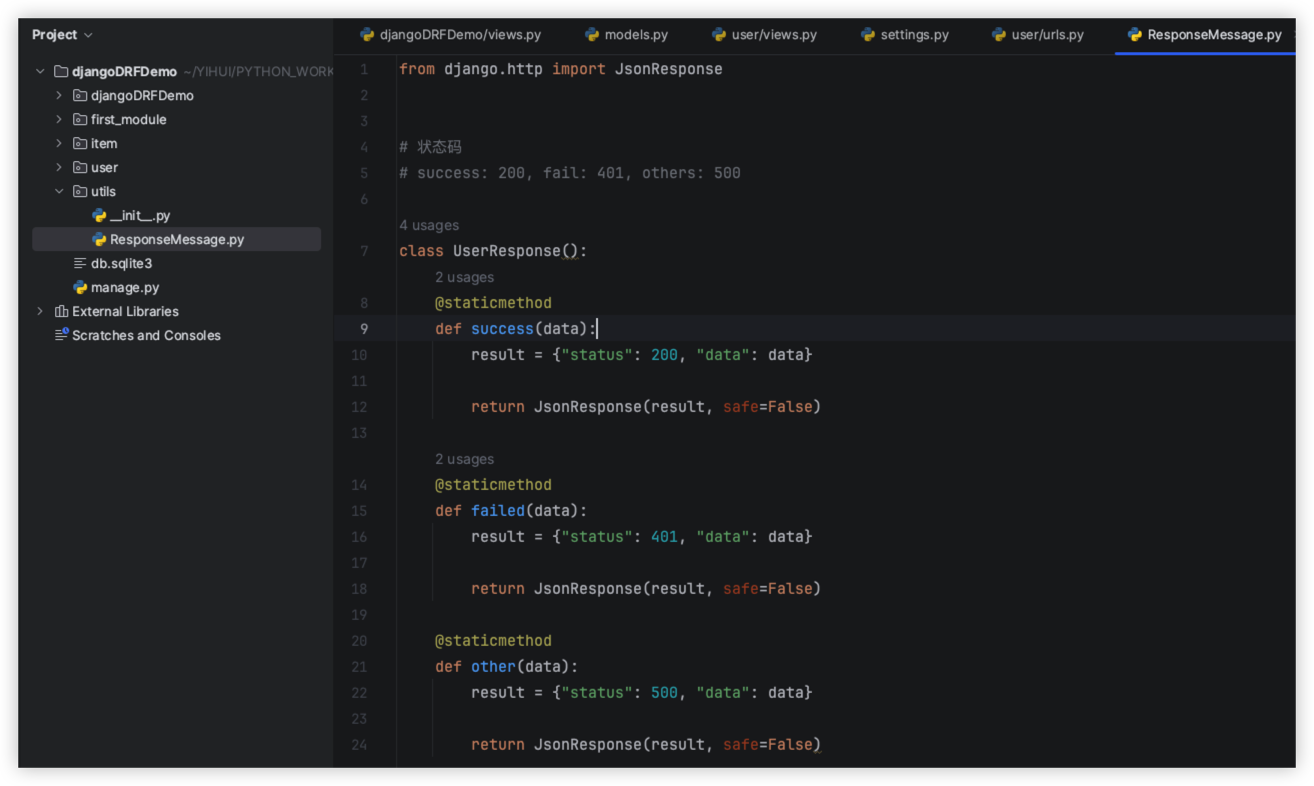Click '2 usages' hint above failed method
1314x786 pixels.
pyautogui.click(x=464, y=460)
